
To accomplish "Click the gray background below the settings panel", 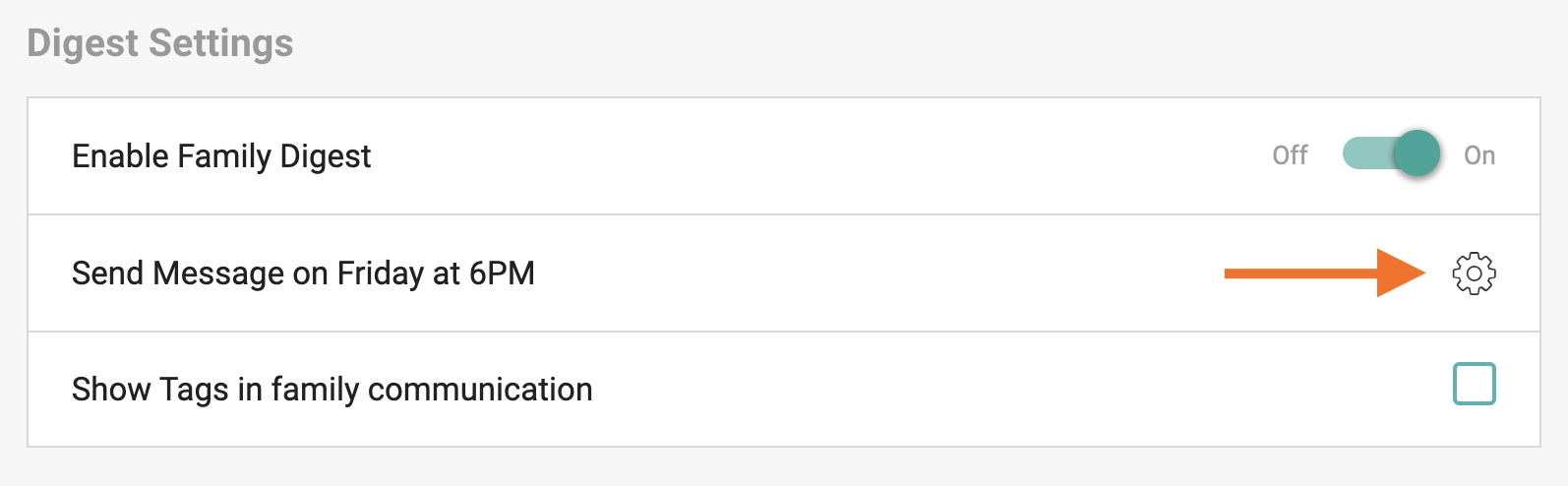I will tap(784, 468).
